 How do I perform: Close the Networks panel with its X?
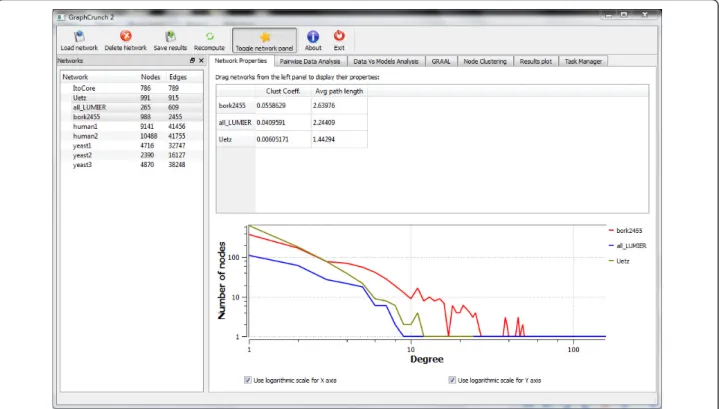[x=201, y=61]
